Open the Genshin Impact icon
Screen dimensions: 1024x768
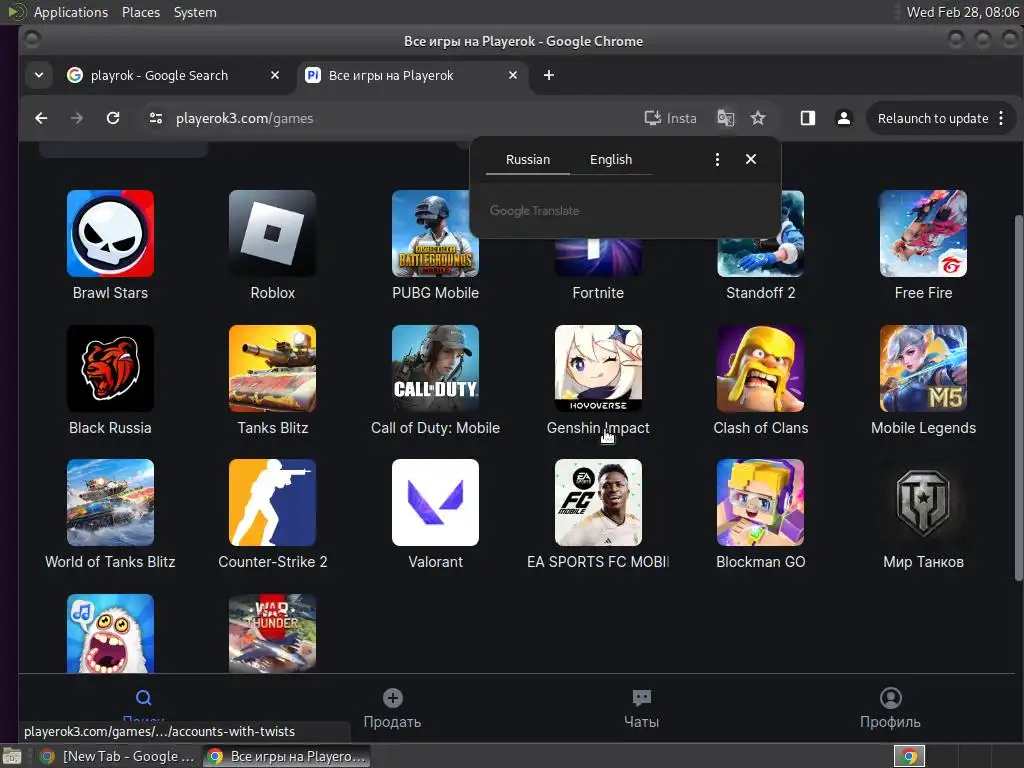click(598, 368)
